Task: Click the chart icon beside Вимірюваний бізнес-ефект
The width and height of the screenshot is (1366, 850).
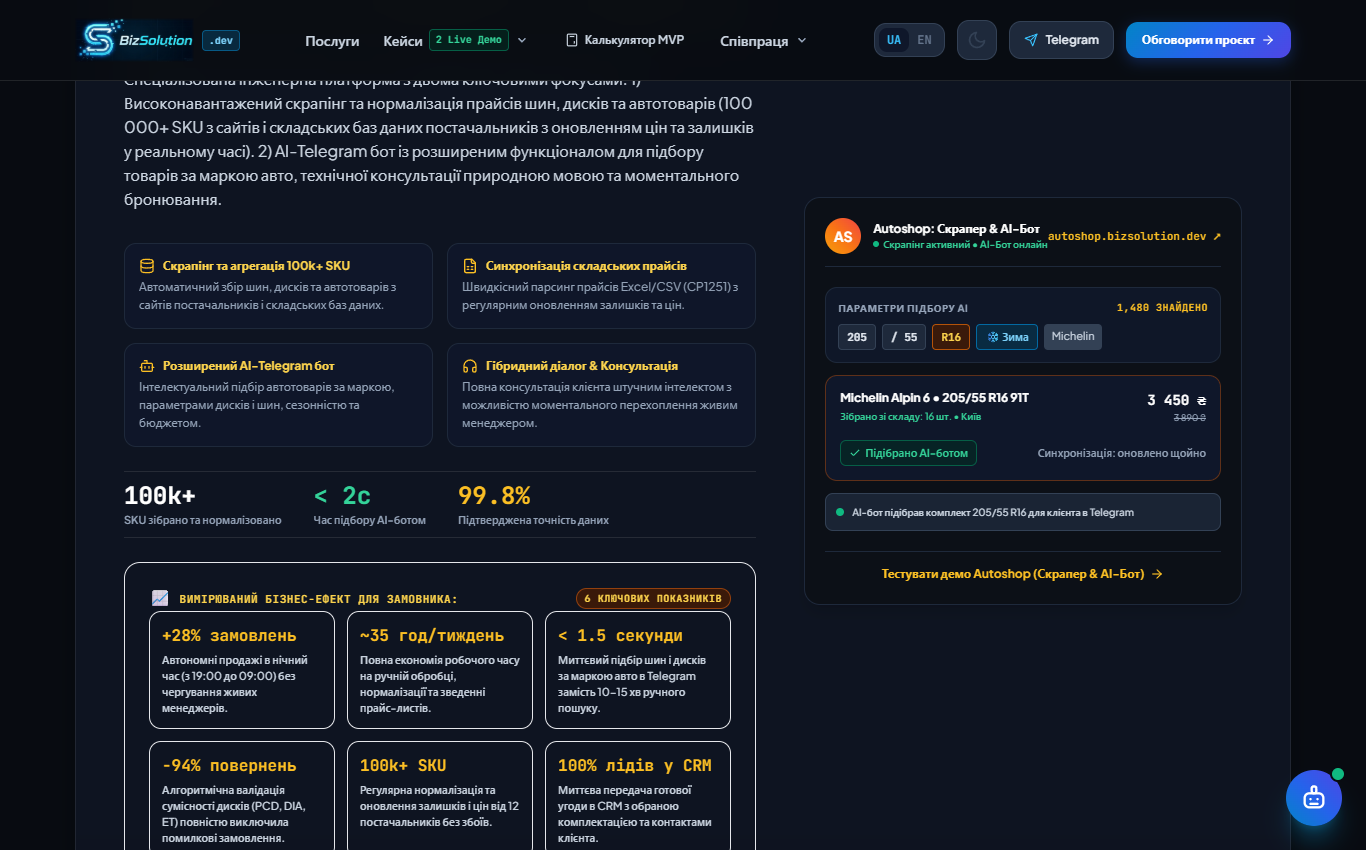Action: coord(160,598)
